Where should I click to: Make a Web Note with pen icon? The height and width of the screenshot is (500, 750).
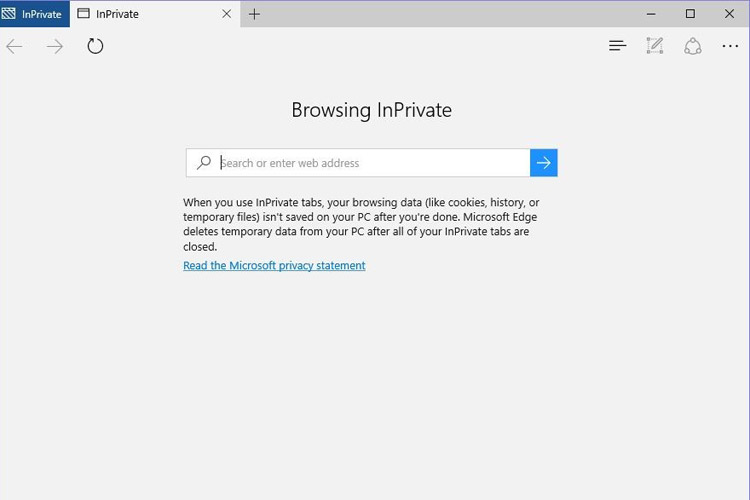[655, 46]
